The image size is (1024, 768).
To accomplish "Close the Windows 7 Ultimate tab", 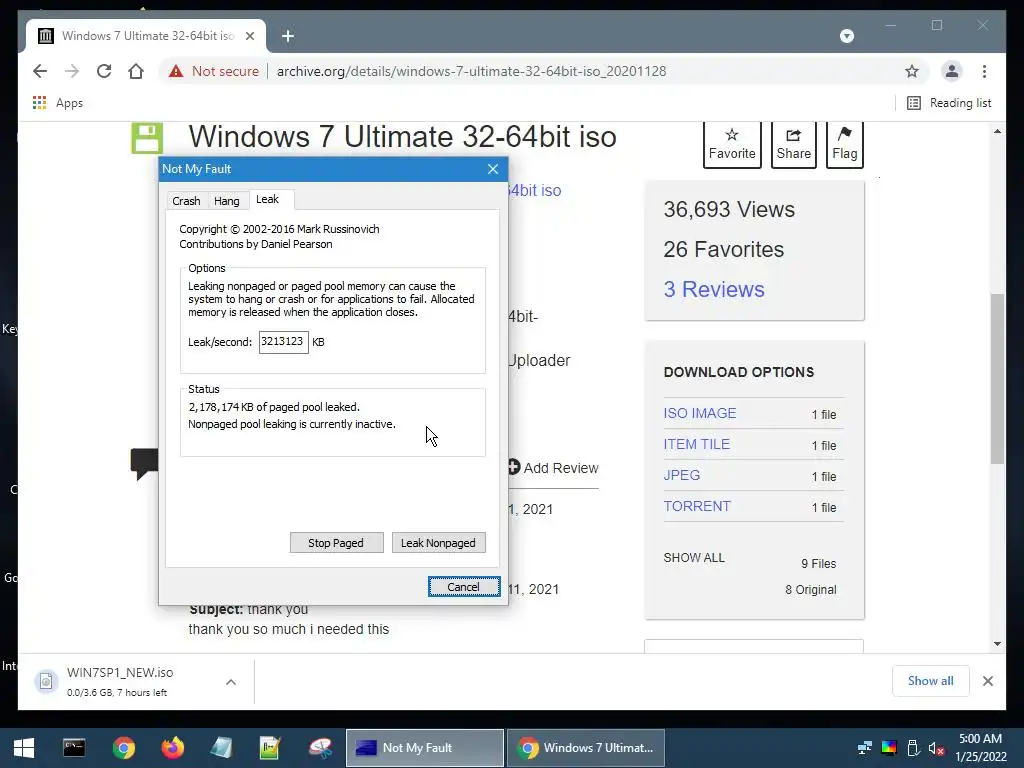I will point(249,36).
